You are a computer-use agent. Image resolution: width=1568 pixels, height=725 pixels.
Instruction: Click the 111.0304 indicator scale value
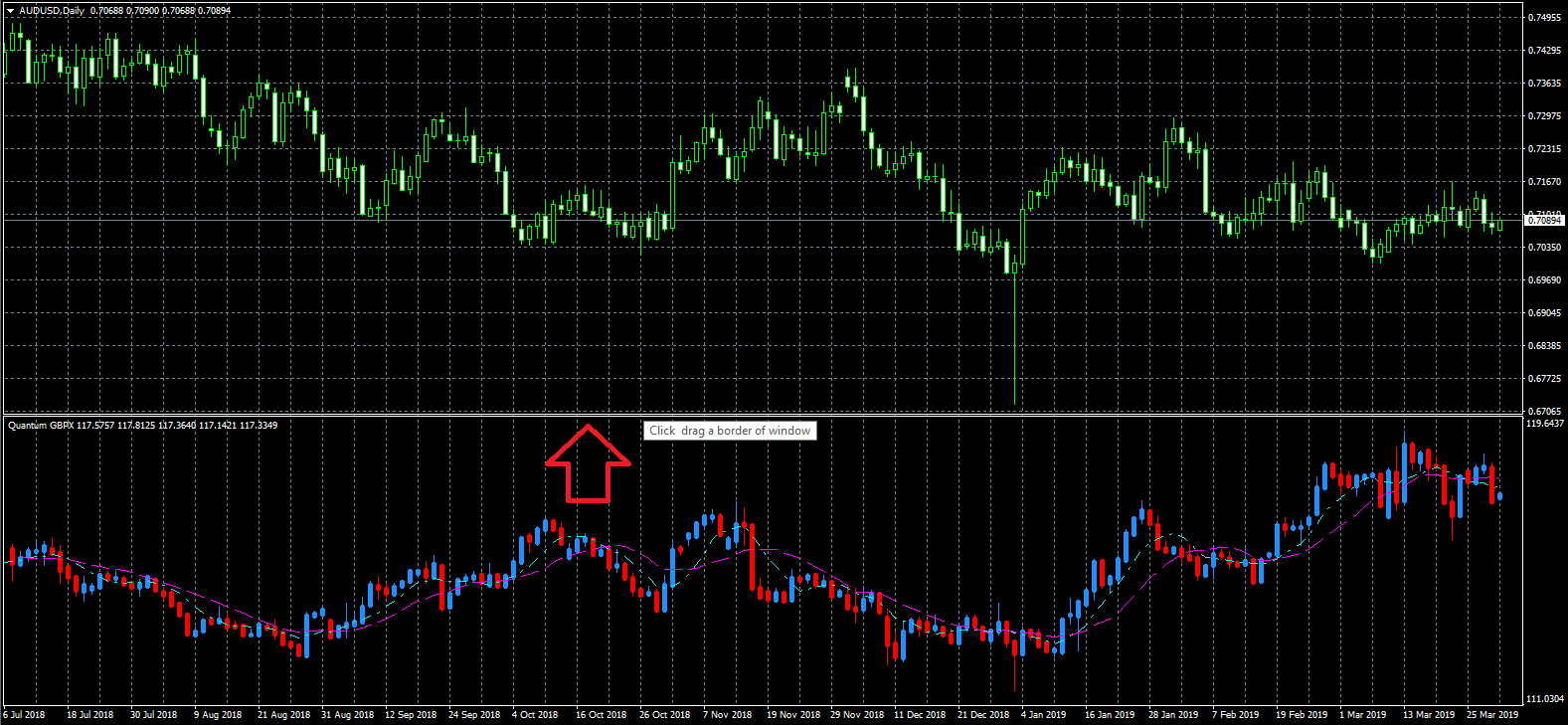pyautogui.click(x=1545, y=699)
